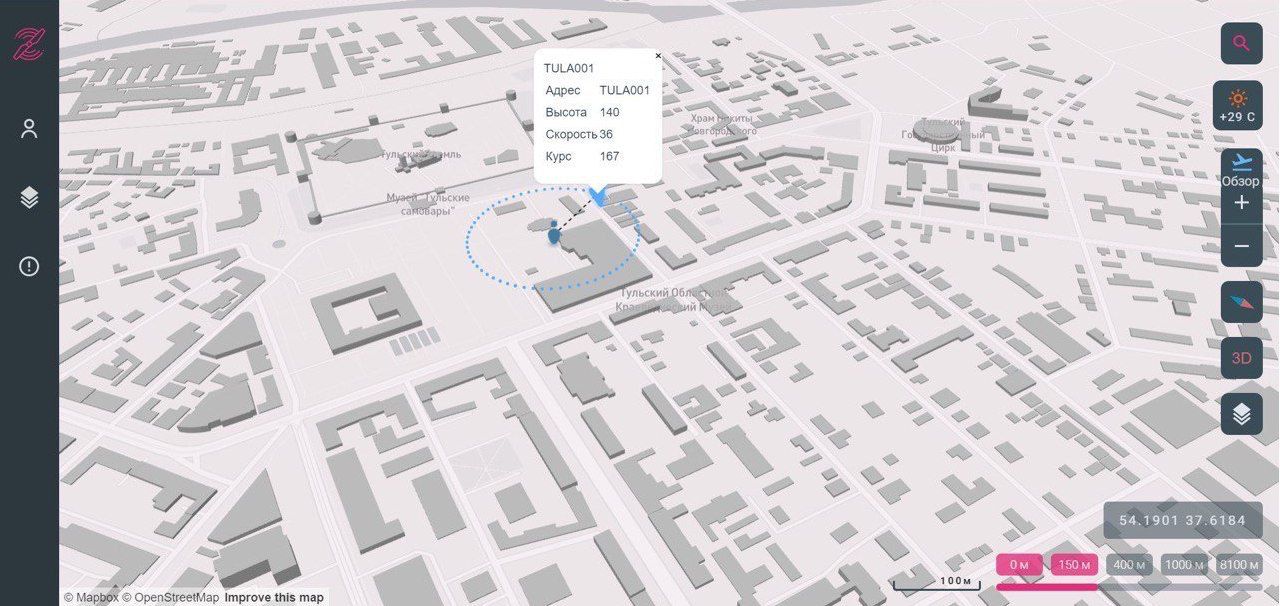This screenshot has height=606, width=1280.
Task: Open the alerts exclamation icon
Action: [x=29, y=266]
